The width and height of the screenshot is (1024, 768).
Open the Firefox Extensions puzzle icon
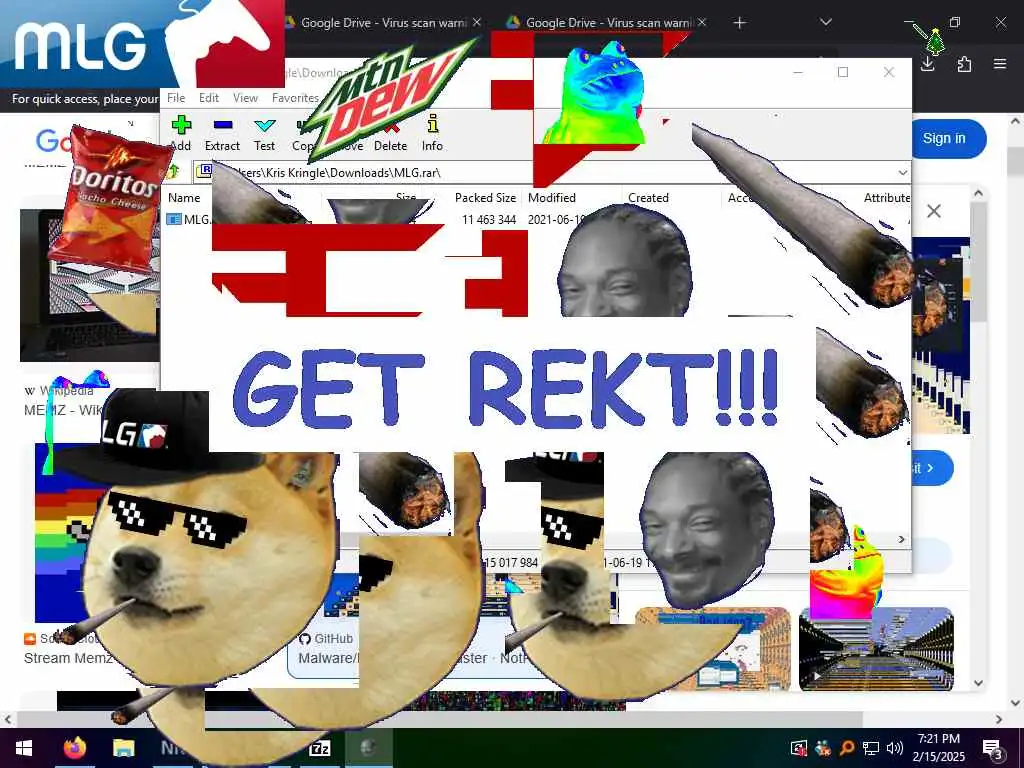click(964, 64)
